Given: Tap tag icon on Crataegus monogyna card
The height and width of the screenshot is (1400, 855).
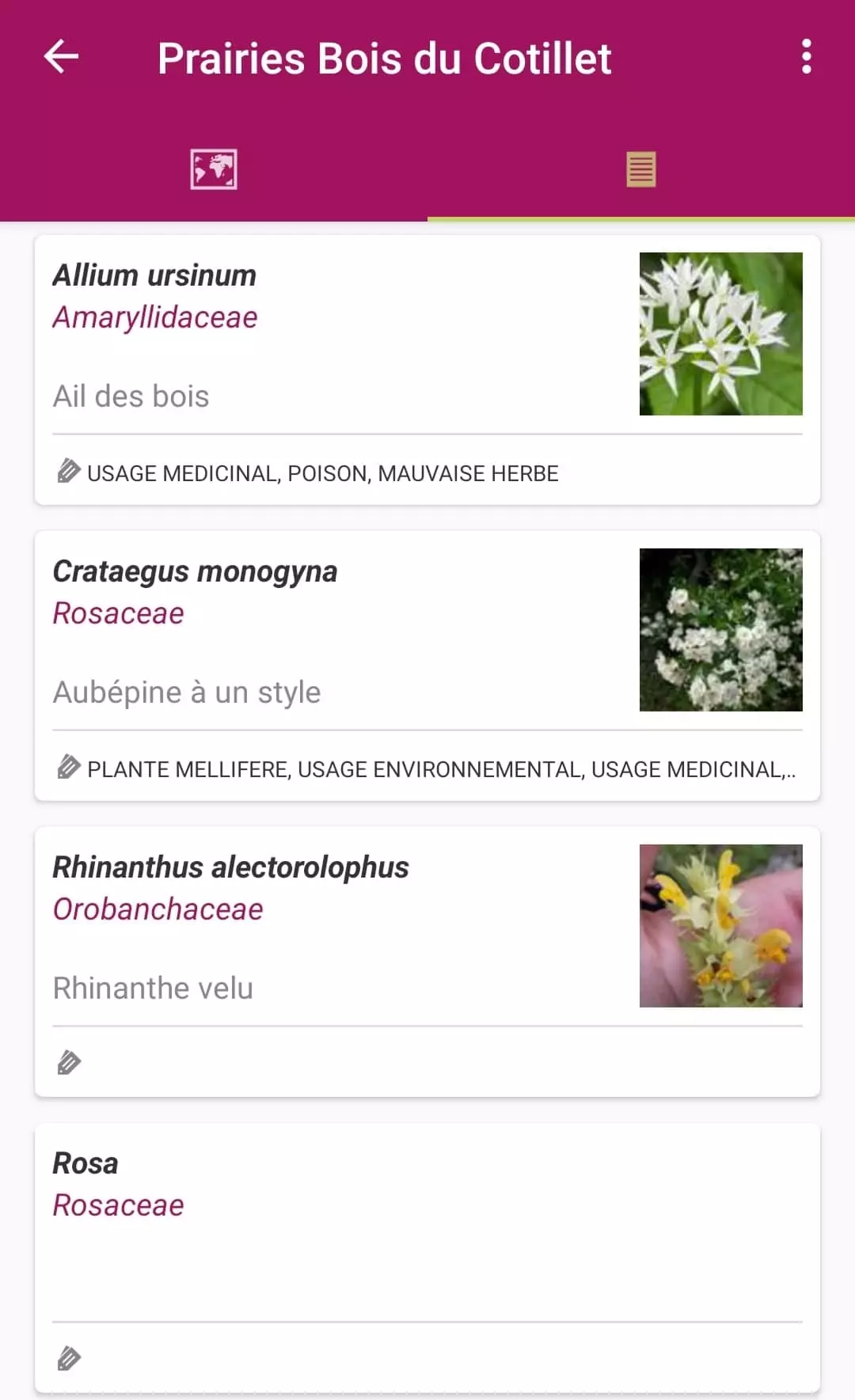Looking at the screenshot, I should 69,767.
